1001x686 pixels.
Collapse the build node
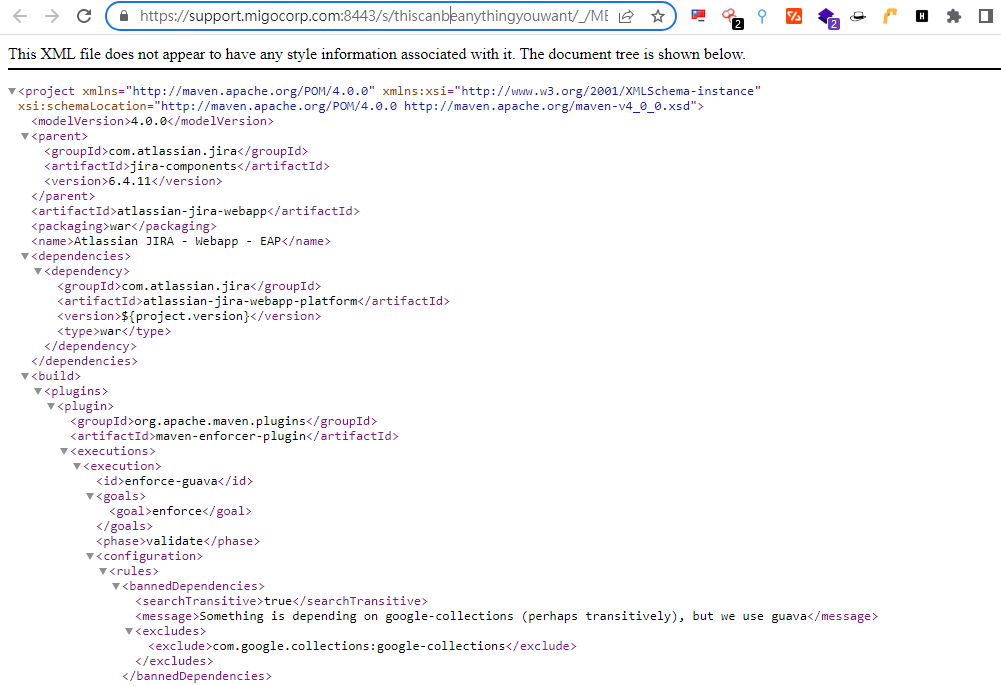coord(25,376)
